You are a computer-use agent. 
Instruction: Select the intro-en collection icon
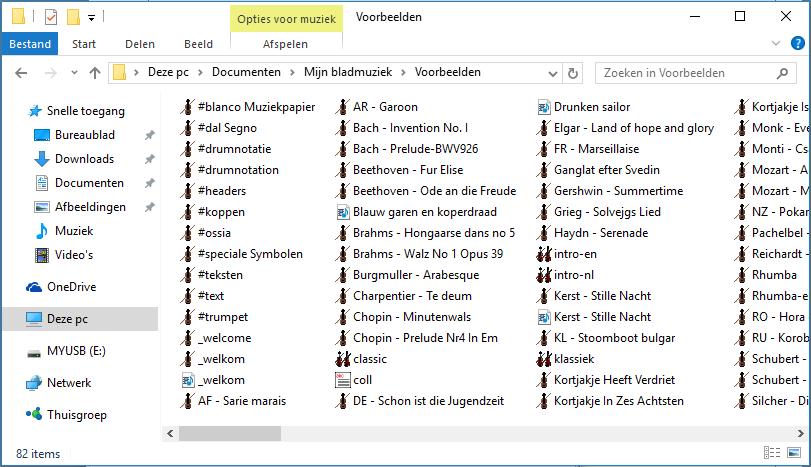point(544,254)
